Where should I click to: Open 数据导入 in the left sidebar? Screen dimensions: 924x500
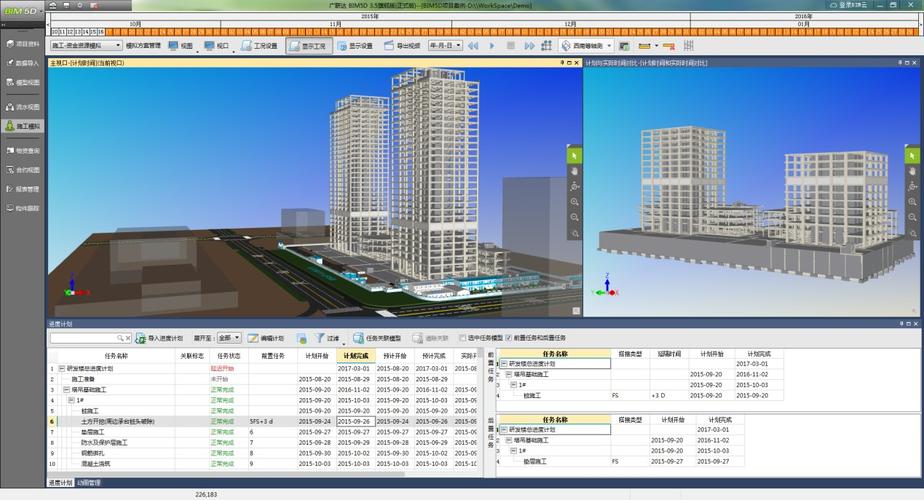(x=22, y=63)
